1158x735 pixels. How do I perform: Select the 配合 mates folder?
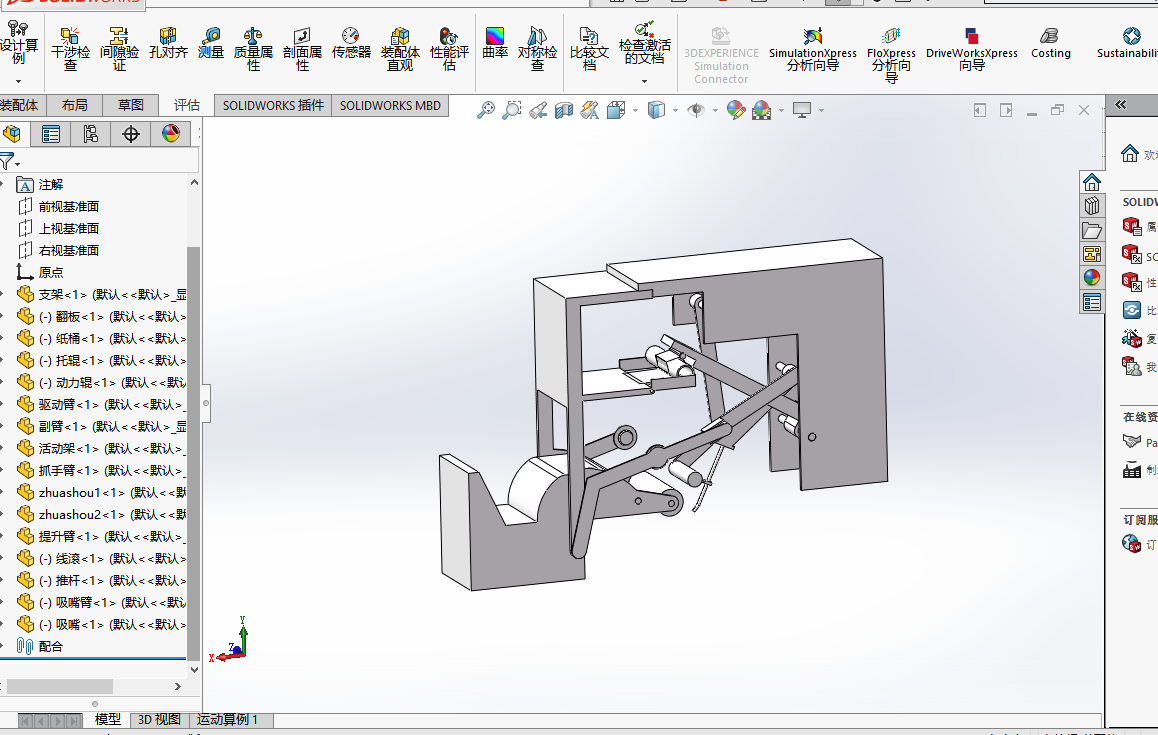coord(41,646)
